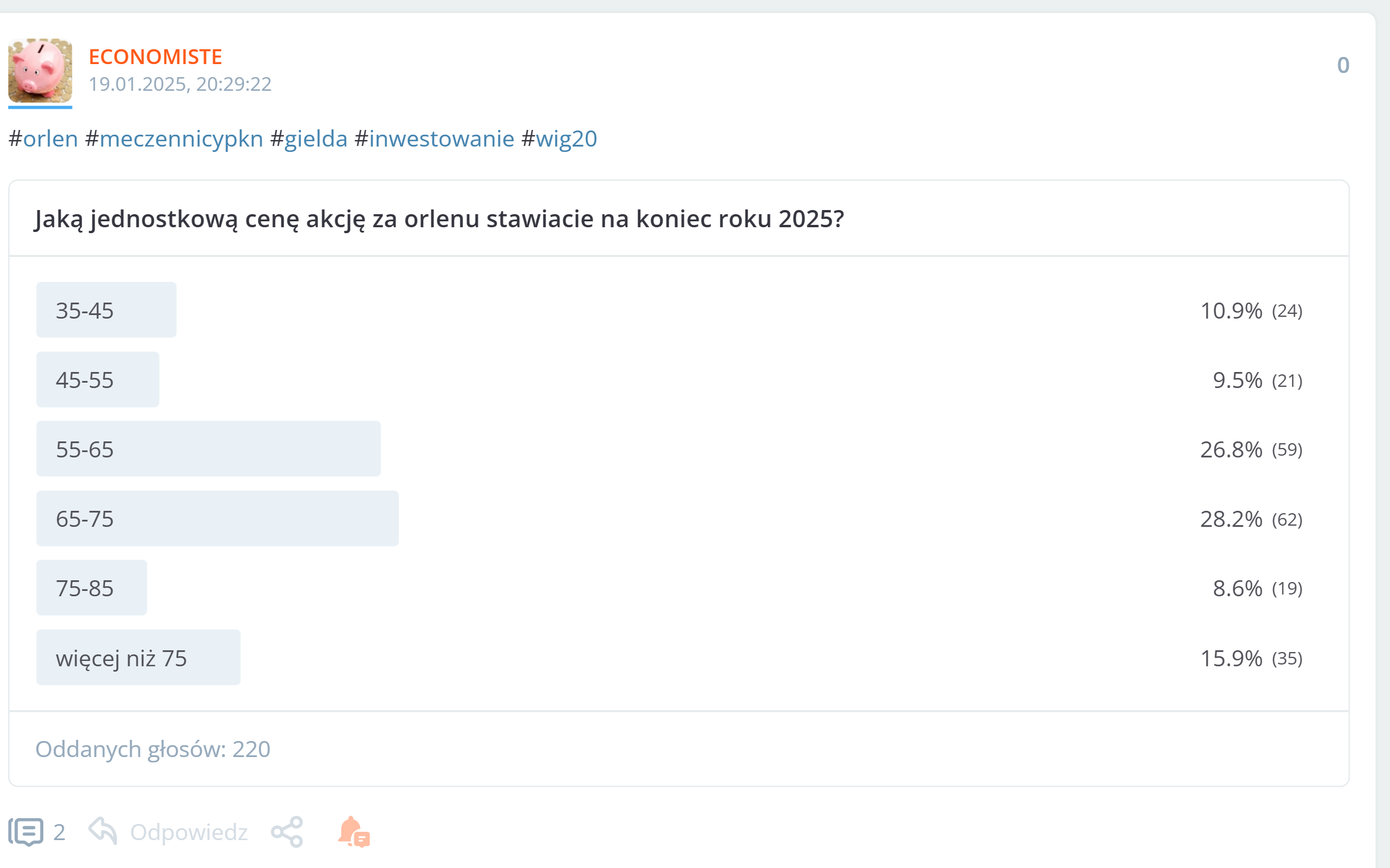Open the comments icon below the poll
The height and width of the screenshot is (868, 1390).
click(26, 831)
